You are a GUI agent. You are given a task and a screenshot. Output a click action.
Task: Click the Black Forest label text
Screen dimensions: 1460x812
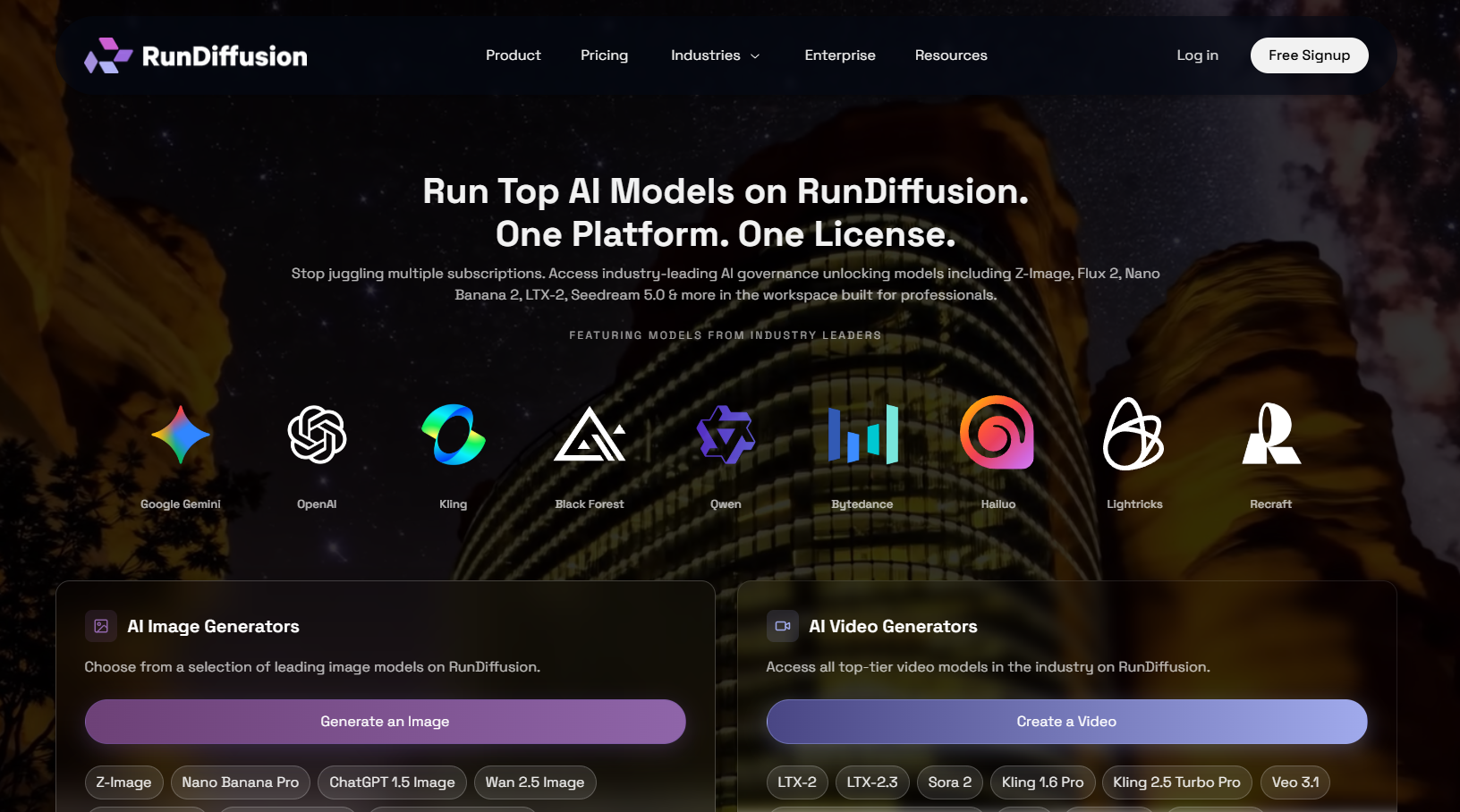590,504
